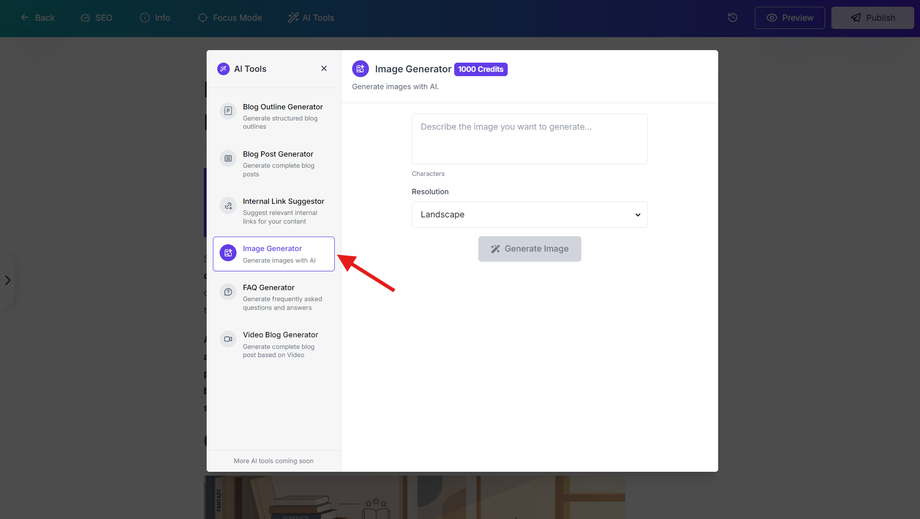
Task: Click the 'Generate images with AI.' subtitle
Action: pos(395,87)
